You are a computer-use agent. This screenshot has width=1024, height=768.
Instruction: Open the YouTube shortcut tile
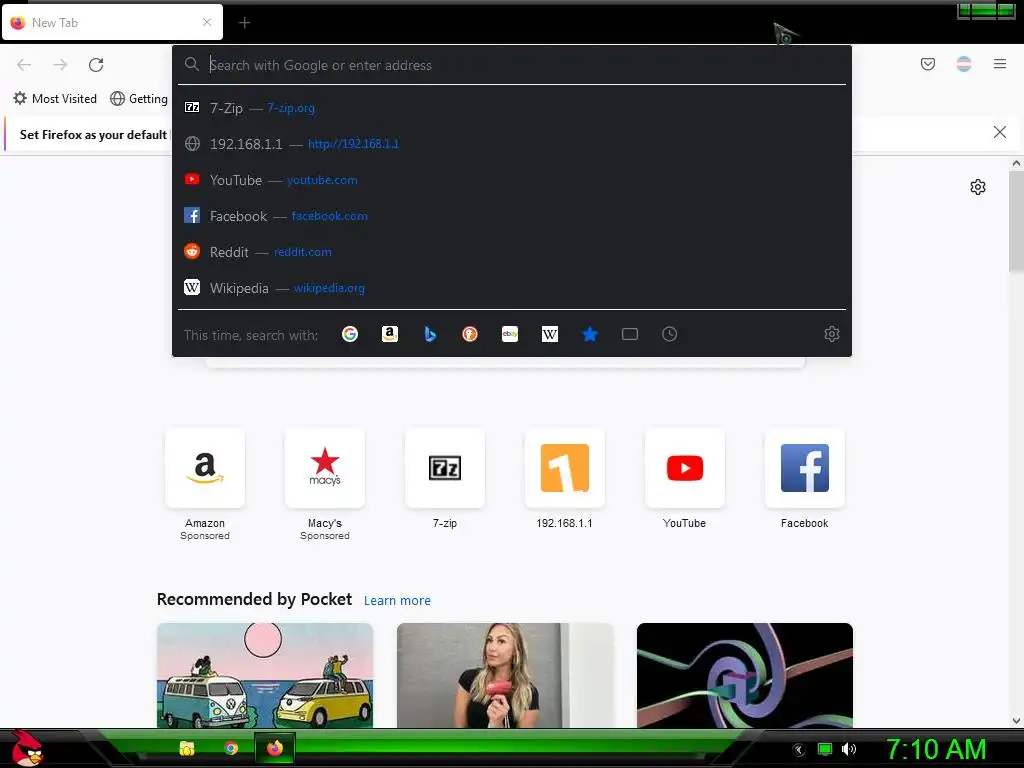(684, 468)
